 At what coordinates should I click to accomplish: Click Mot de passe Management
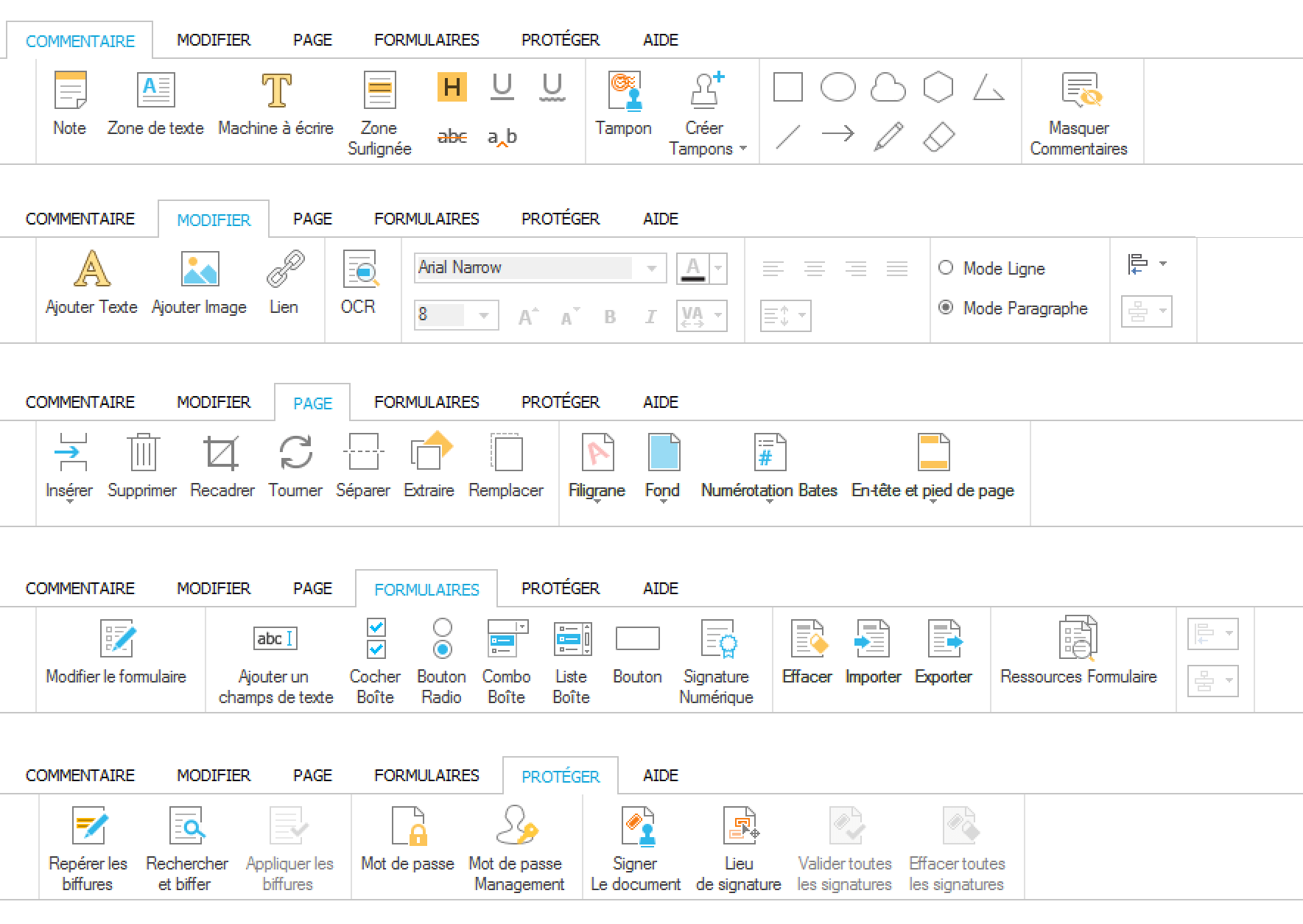point(518,849)
